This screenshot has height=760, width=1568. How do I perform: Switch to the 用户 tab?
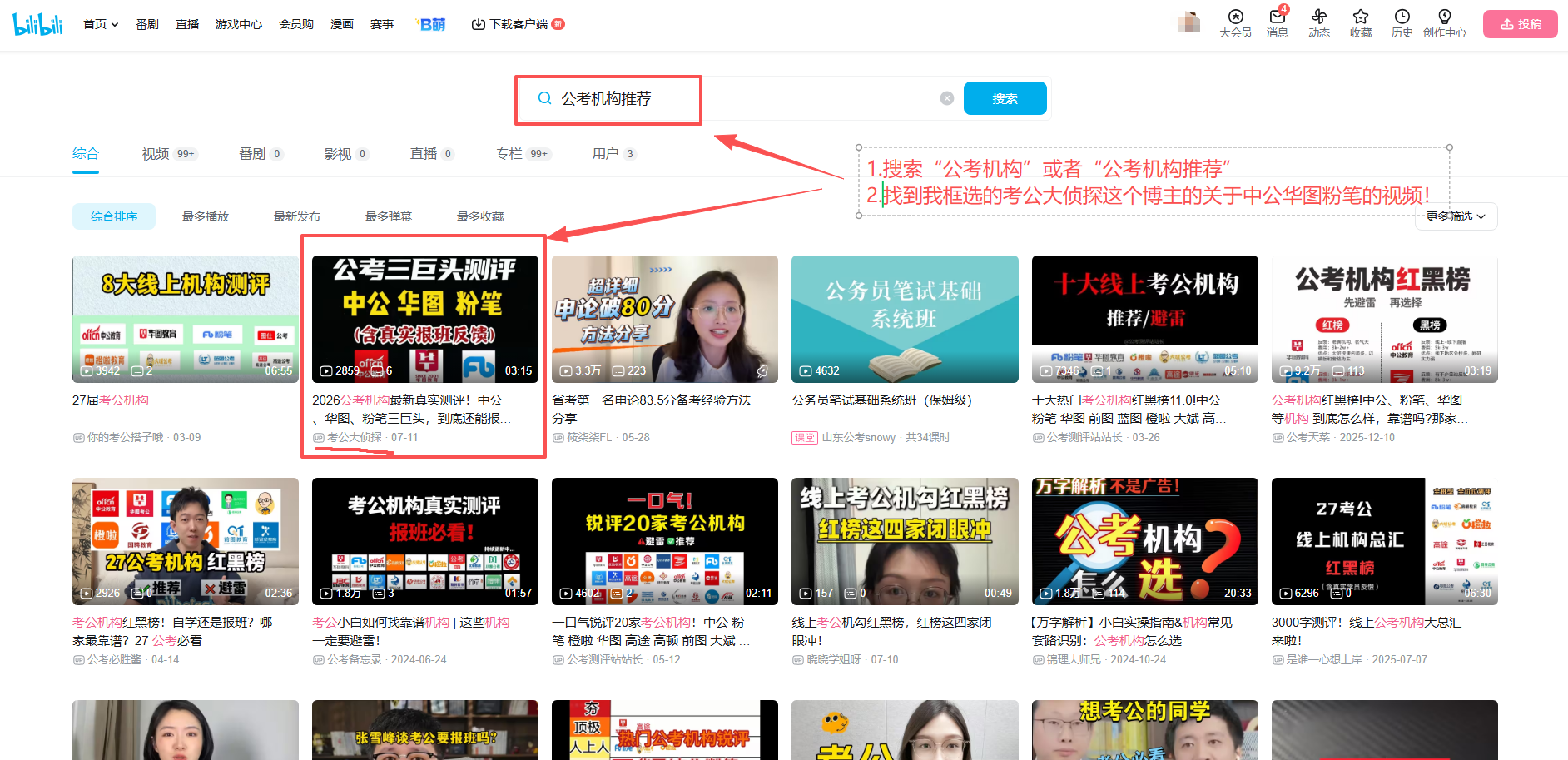pos(614,154)
